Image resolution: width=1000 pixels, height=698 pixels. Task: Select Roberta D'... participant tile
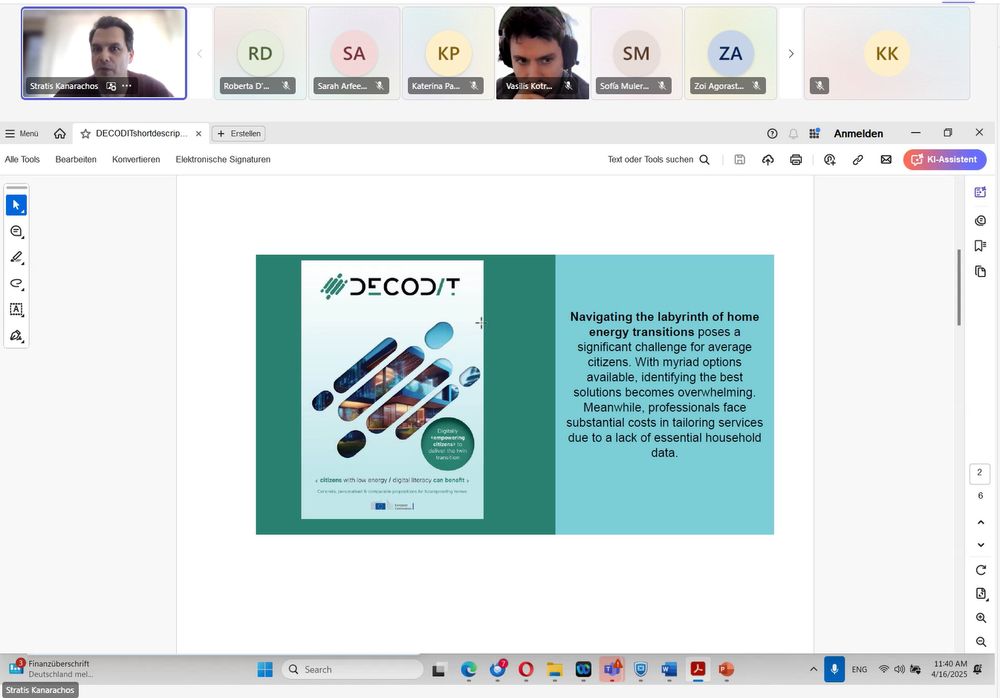(x=260, y=54)
